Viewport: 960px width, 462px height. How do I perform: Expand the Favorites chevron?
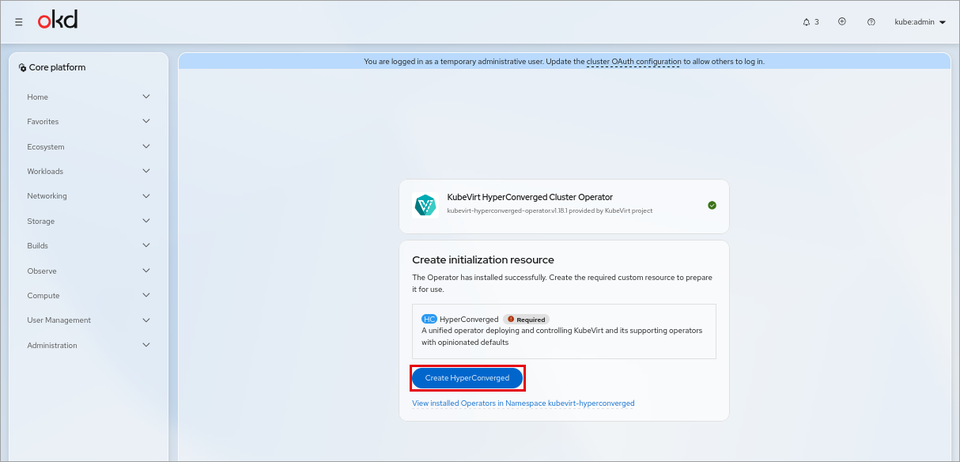146,121
